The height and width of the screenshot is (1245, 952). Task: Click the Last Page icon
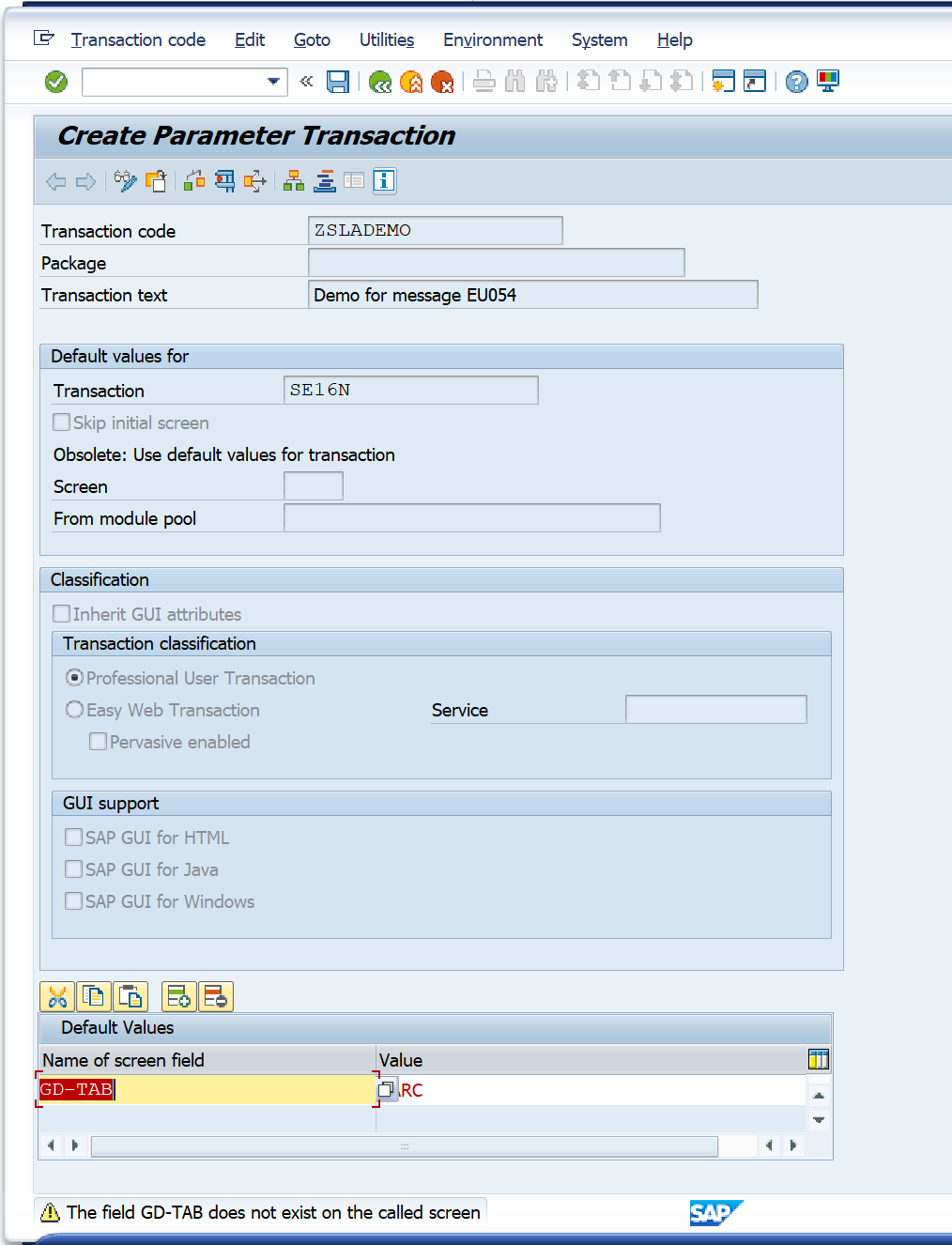click(682, 81)
